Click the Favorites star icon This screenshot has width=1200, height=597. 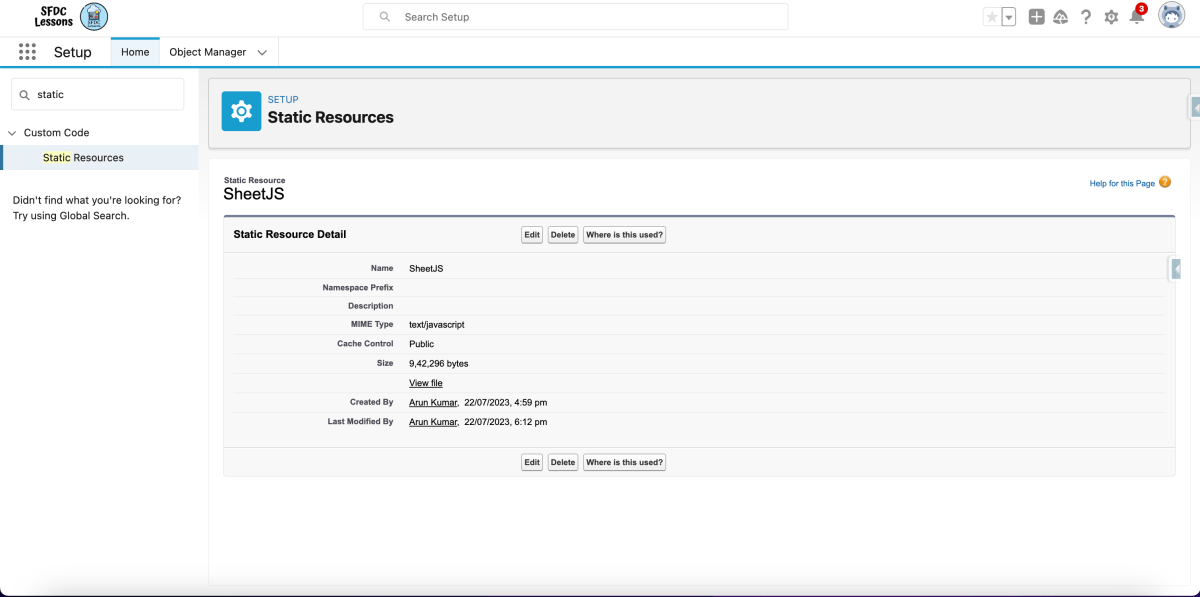[991, 17]
